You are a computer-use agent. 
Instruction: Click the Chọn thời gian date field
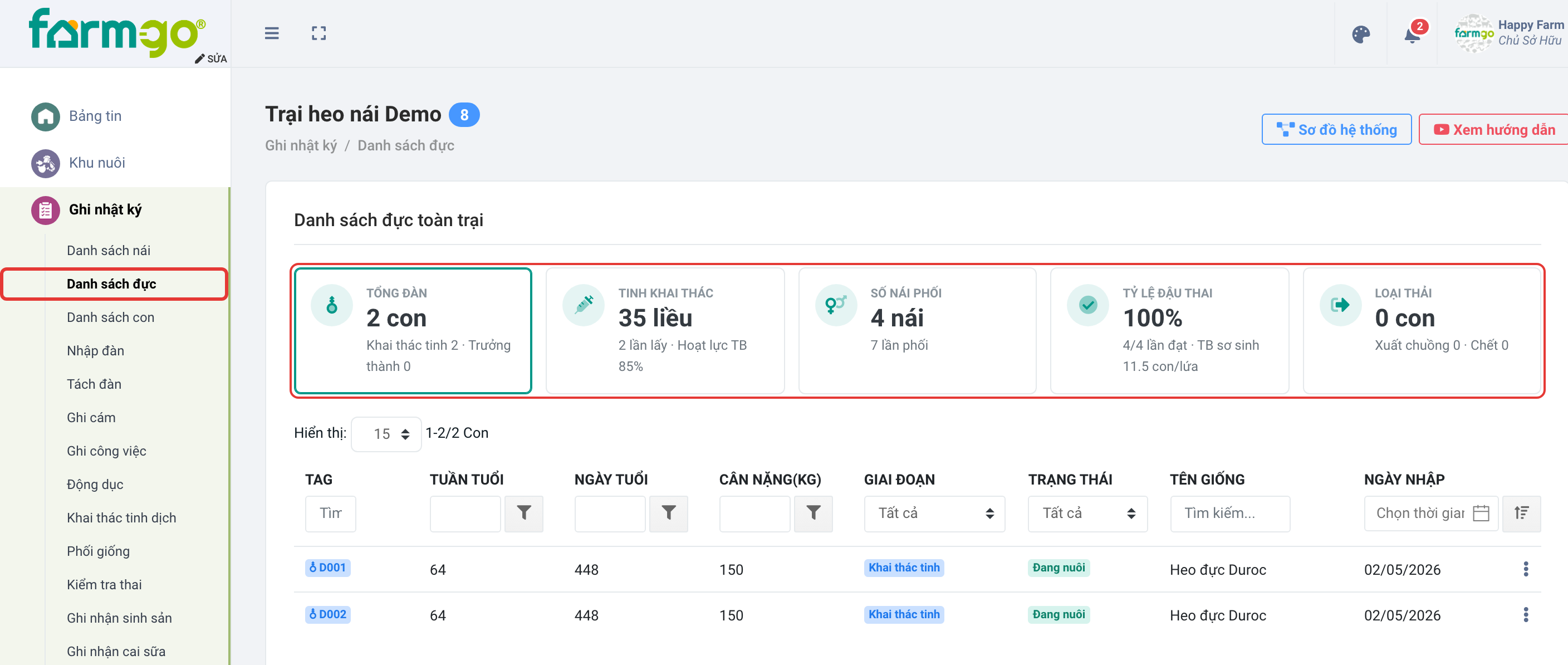click(x=1430, y=514)
